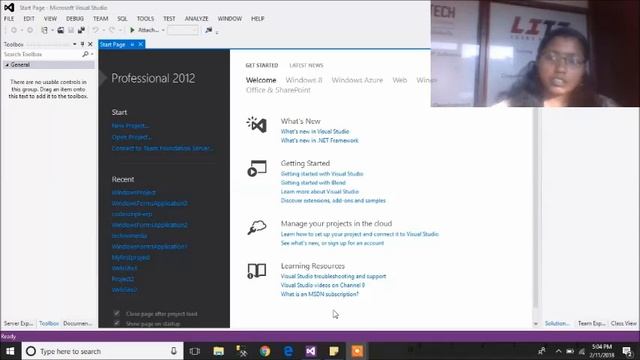This screenshot has height=360, width=640.
Task: Switch to the Server Explorer panel tab
Action: tap(18, 323)
